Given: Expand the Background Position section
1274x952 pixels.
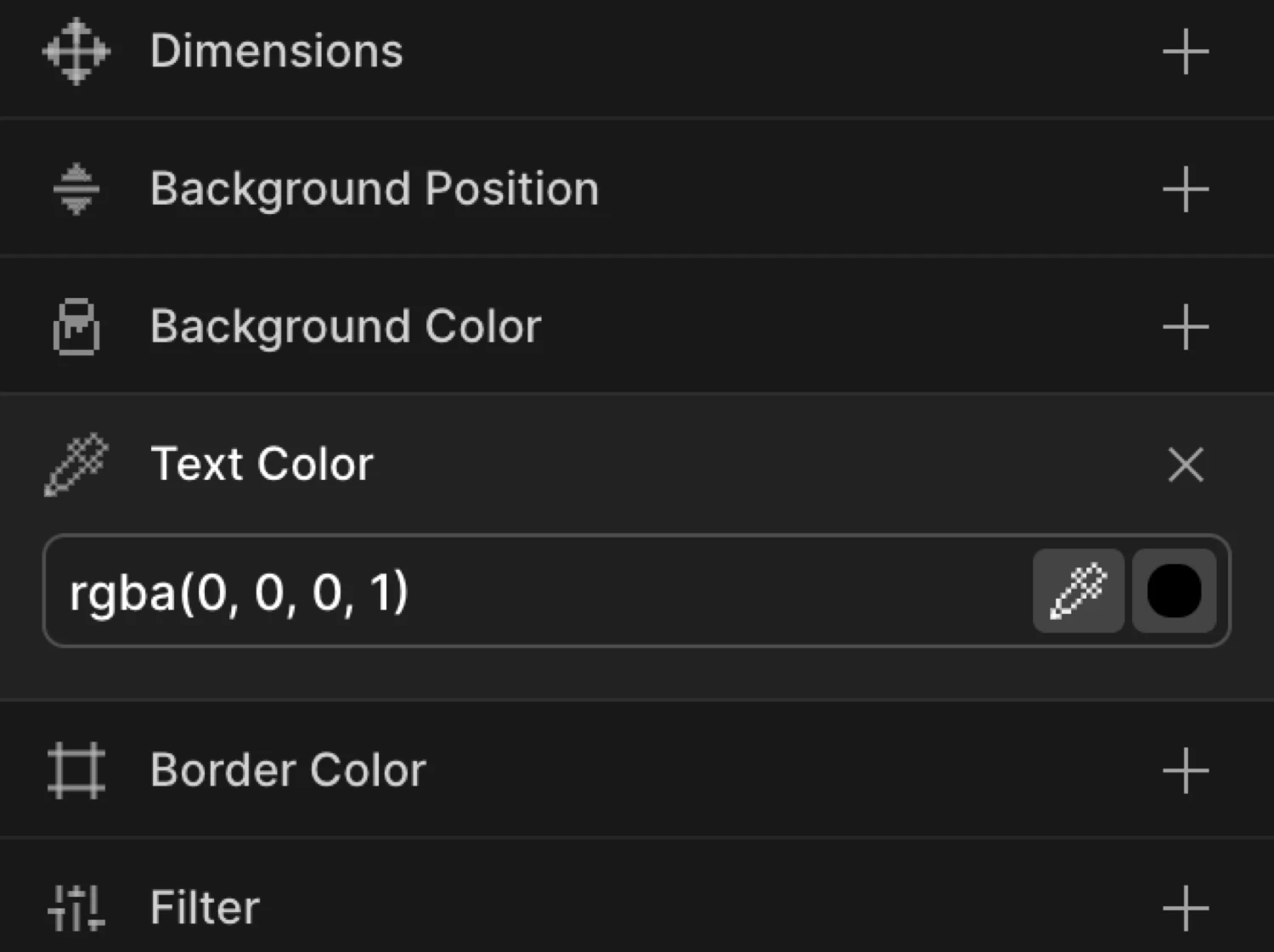Looking at the screenshot, I should tap(1186, 188).
